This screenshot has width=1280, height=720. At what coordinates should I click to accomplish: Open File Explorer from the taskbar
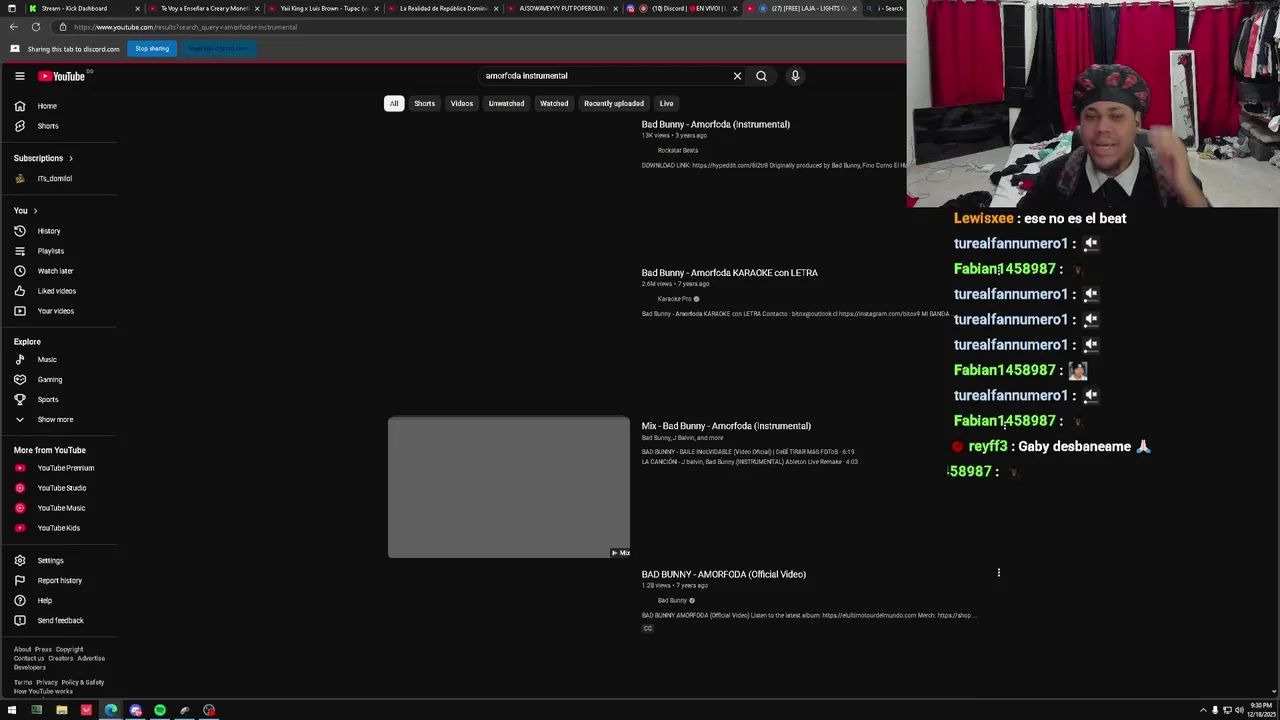61,711
